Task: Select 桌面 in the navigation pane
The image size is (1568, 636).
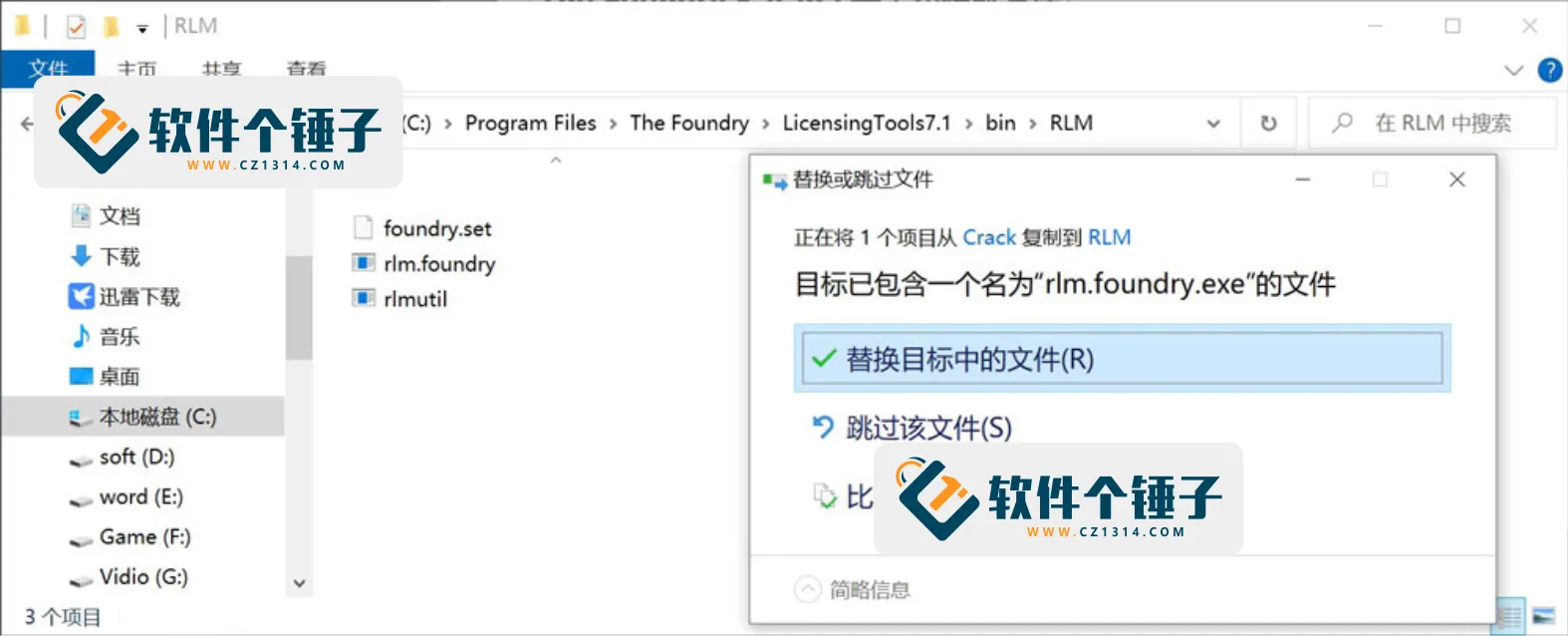Action: click(120, 376)
